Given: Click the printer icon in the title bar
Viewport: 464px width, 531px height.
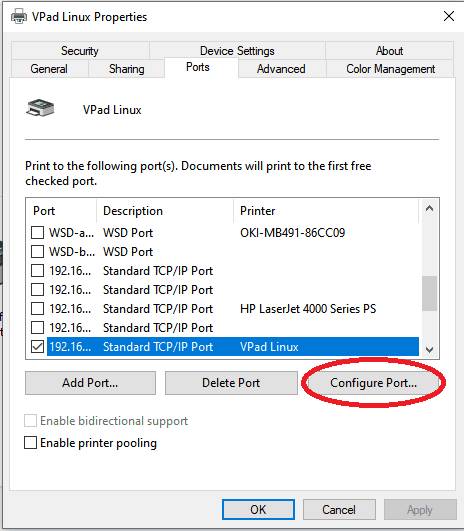Looking at the screenshot, I should [19, 17].
